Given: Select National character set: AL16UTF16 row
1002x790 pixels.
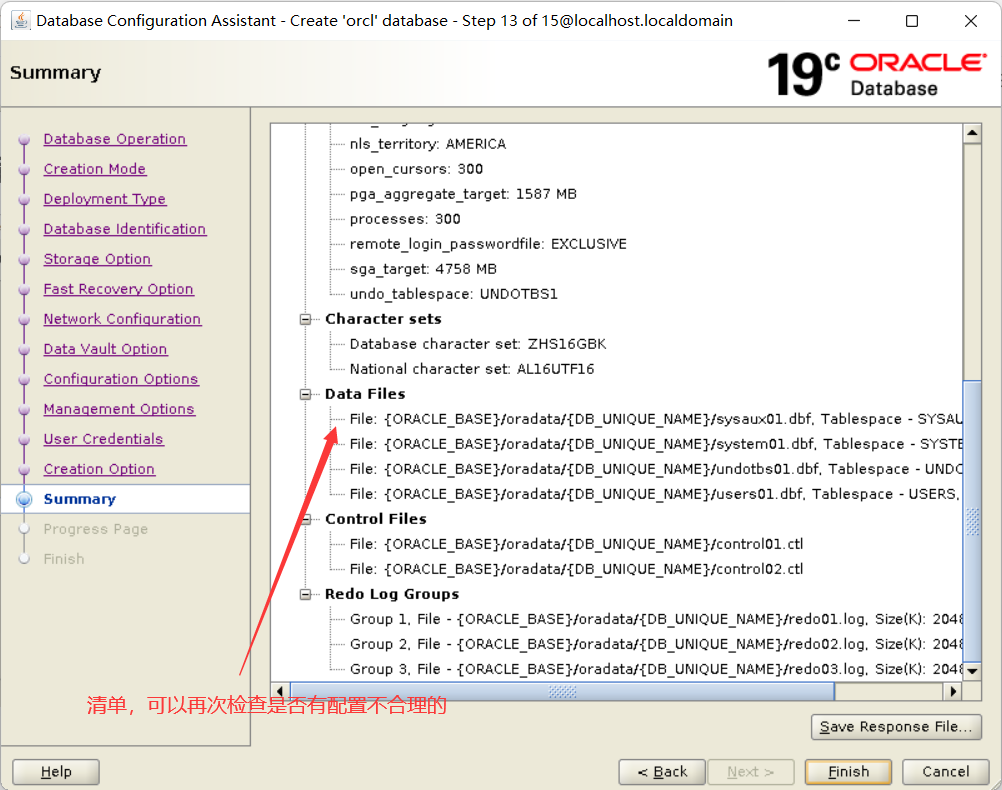Looking at the screenshot, I should tap(472, 369).
